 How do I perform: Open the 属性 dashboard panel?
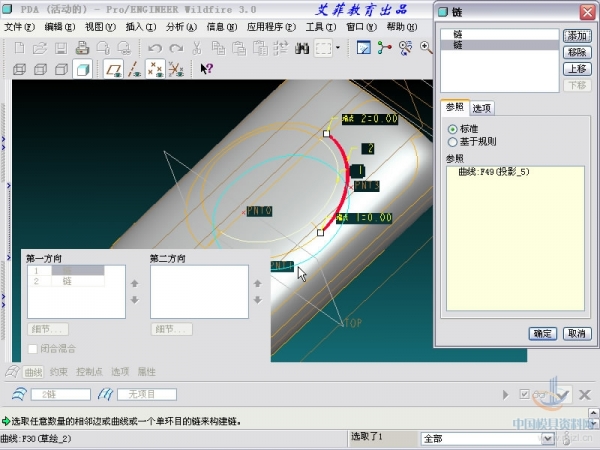point(147,372)
